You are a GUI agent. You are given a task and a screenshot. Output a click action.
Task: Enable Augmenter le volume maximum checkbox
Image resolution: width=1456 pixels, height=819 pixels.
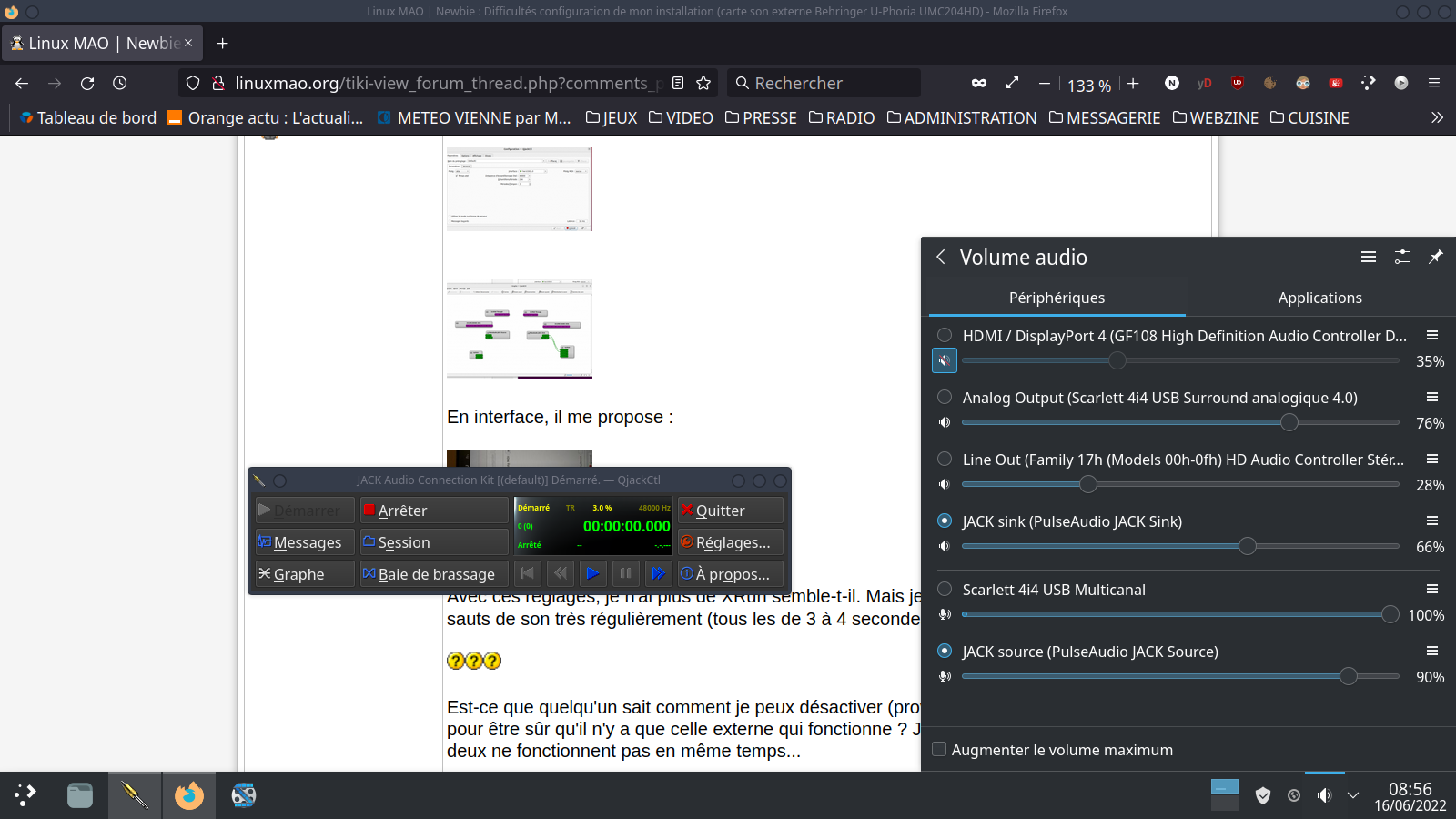click(x=939, y=749)
